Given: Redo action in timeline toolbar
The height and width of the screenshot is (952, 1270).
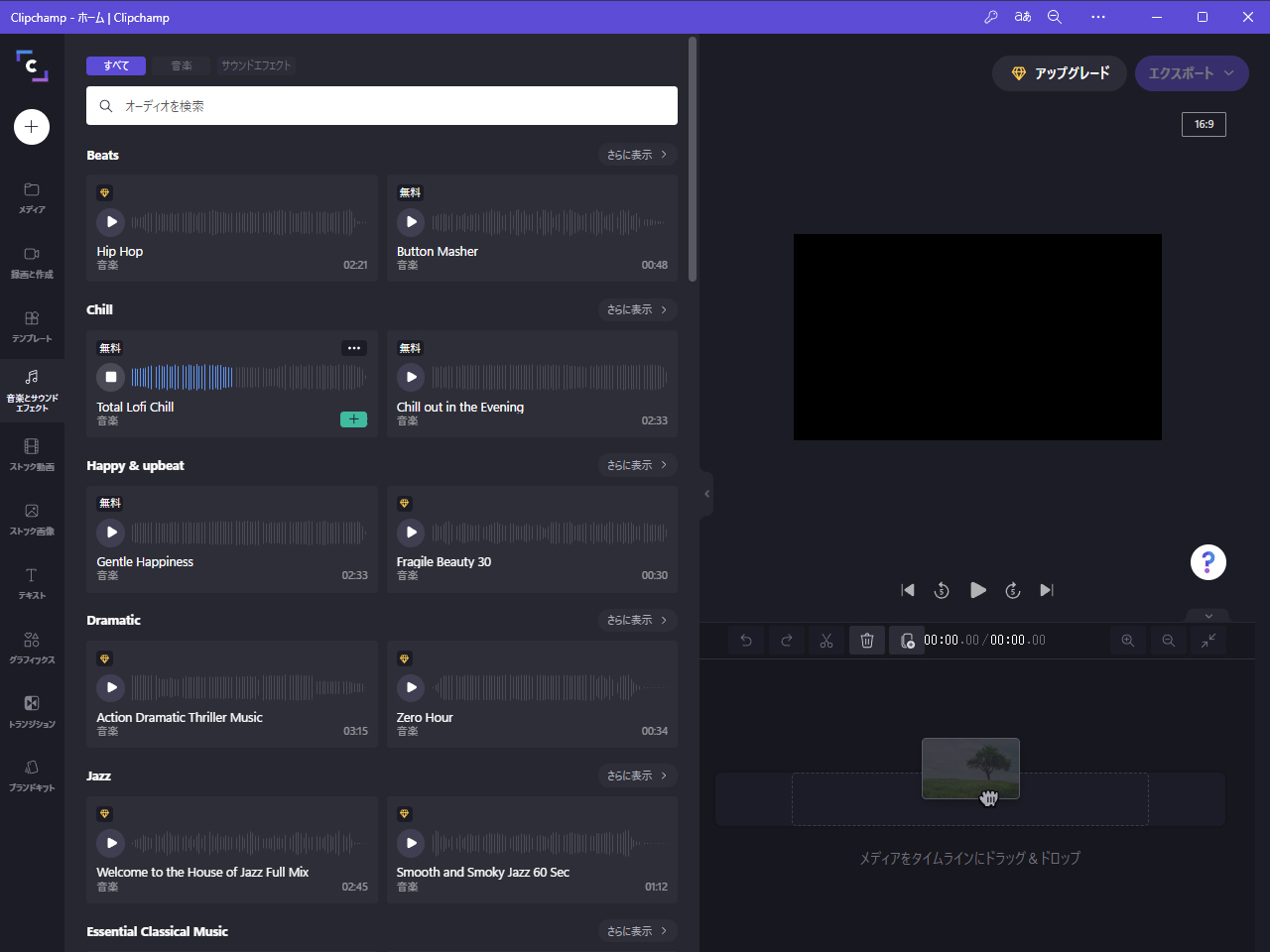Looking at the screenshot, I should (x=787, y=641).
